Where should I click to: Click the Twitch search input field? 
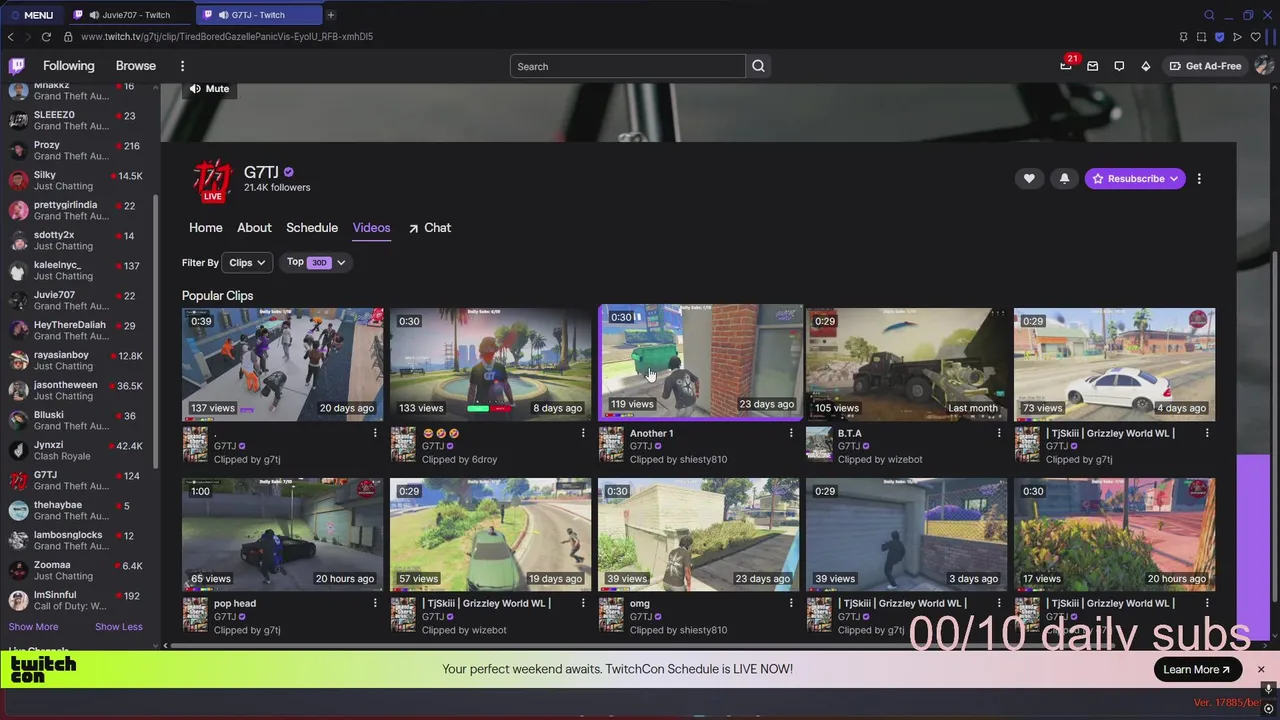pos(628,66)
